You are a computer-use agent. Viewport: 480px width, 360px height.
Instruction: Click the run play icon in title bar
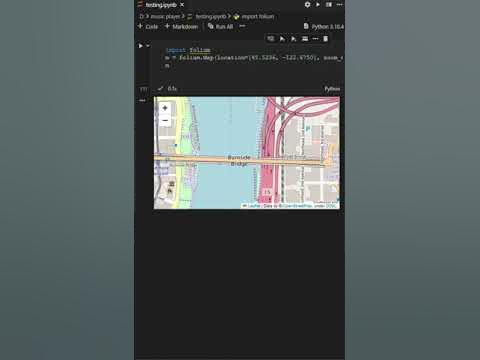tap(318, 5)
